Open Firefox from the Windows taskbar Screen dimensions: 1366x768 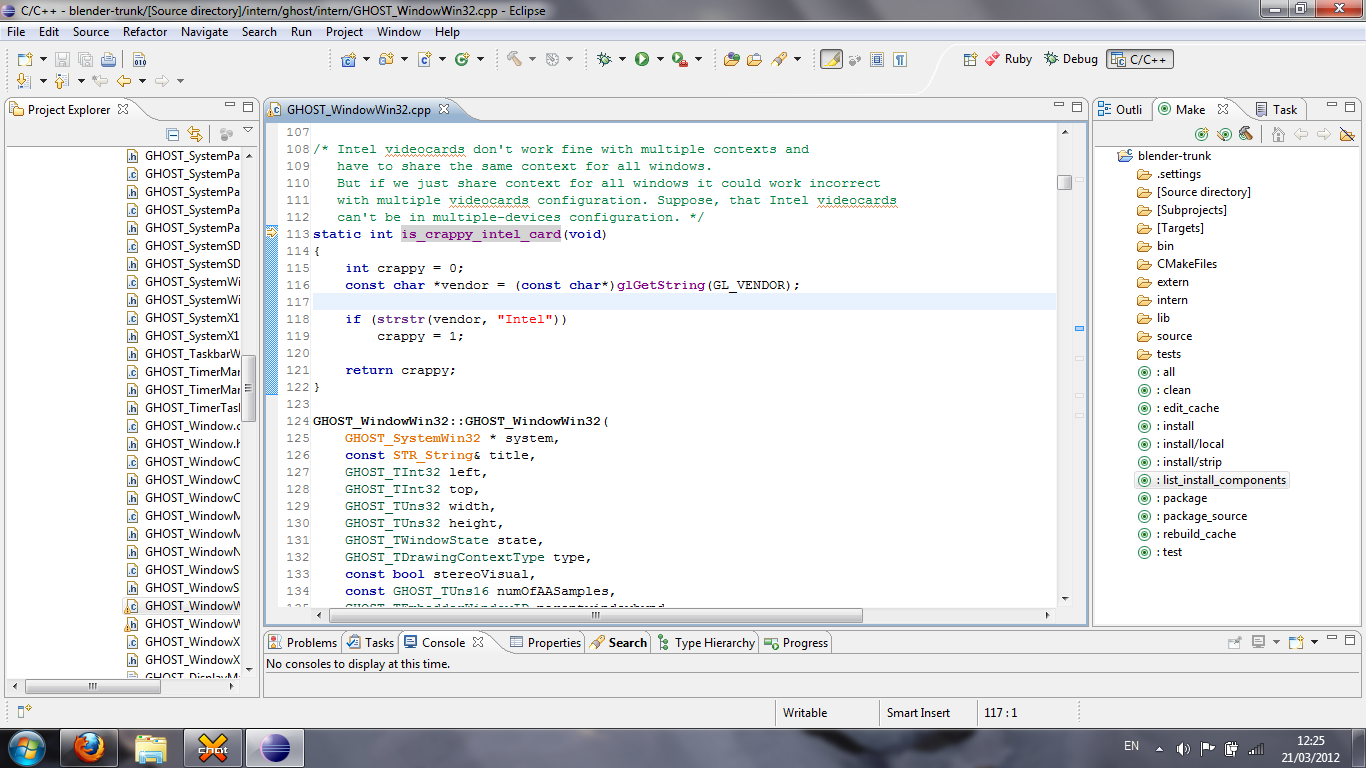pyautogui.click(x=89, y=748)
